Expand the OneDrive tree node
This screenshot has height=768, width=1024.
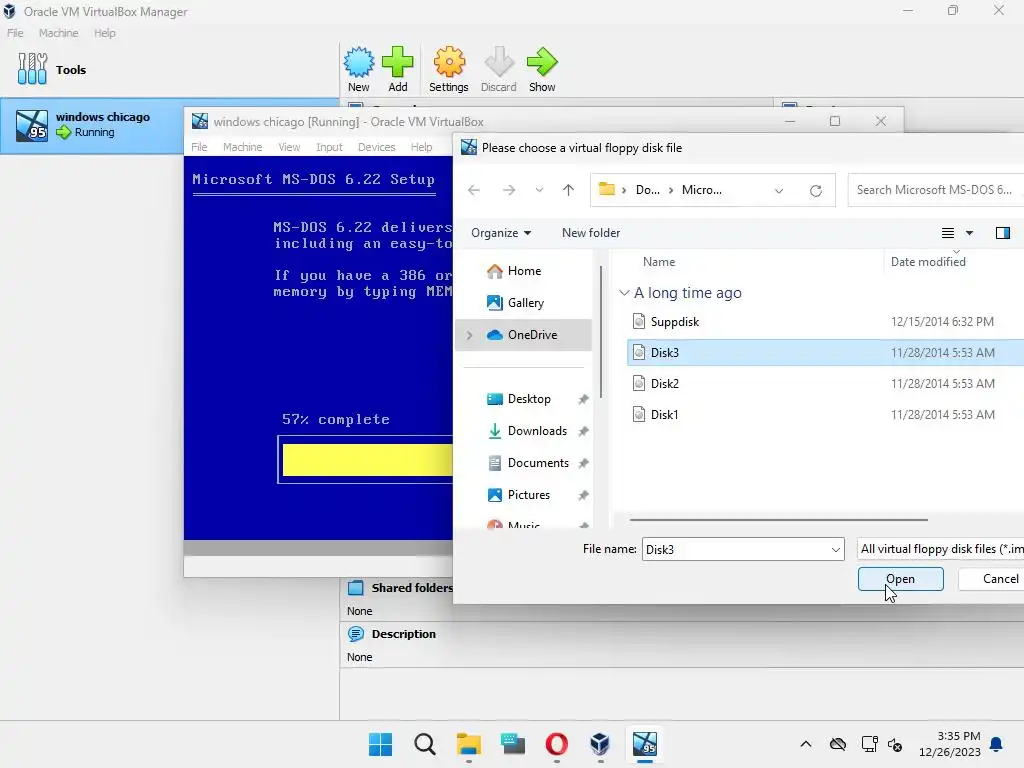pos(469,335)
